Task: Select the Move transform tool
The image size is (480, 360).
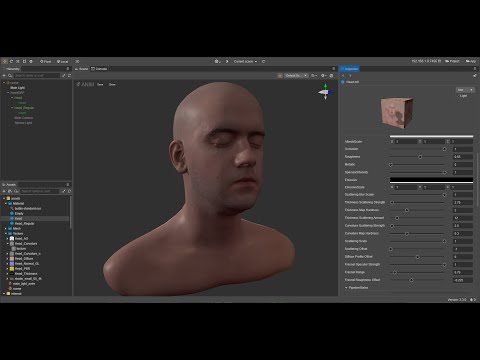Action: click(x=5, y=61)
